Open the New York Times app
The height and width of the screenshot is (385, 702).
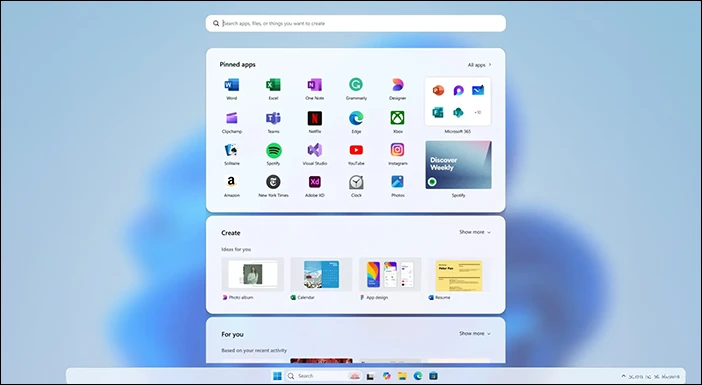click(x=273, y=182)
